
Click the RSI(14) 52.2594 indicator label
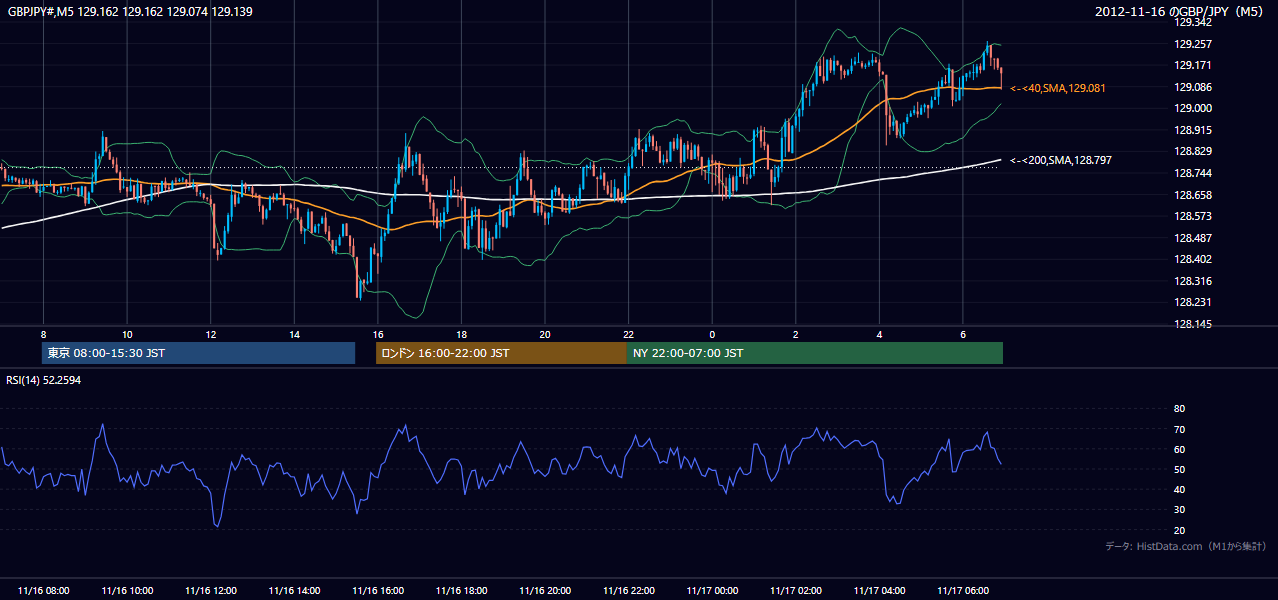[x=44, y=380]
